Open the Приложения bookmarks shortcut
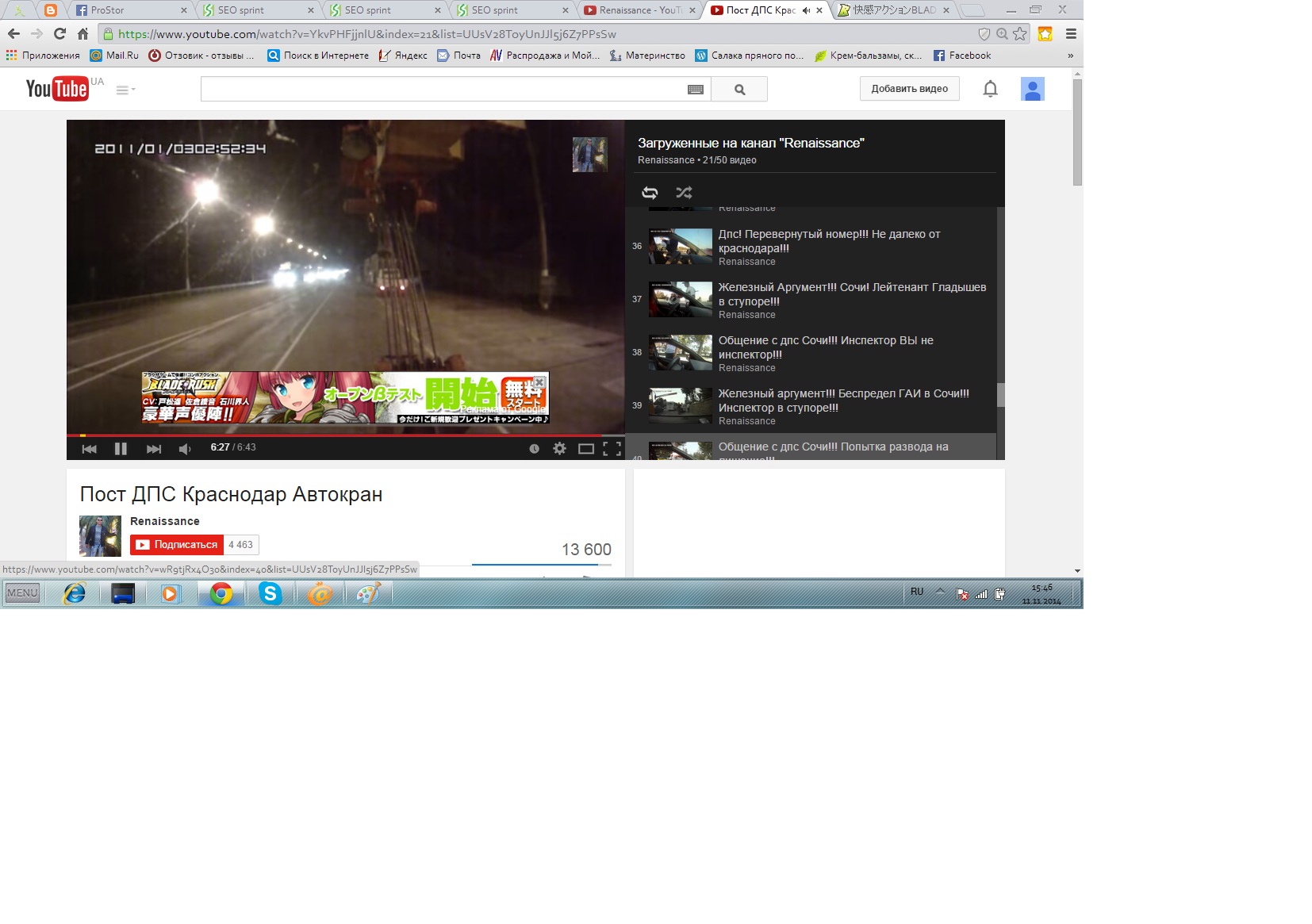This screenshot has width=1312, height=924. 43,56
